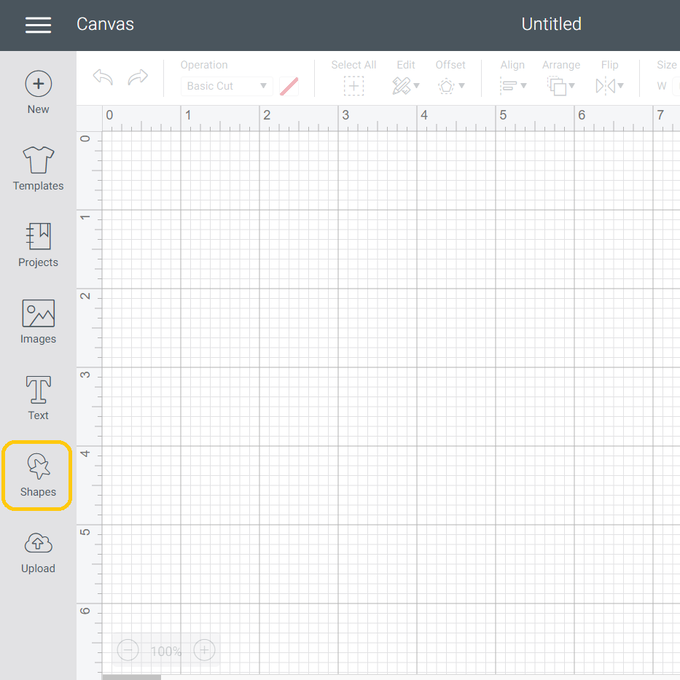Open the Projects panel
This screenshot has width=680, height=680.
38,245
